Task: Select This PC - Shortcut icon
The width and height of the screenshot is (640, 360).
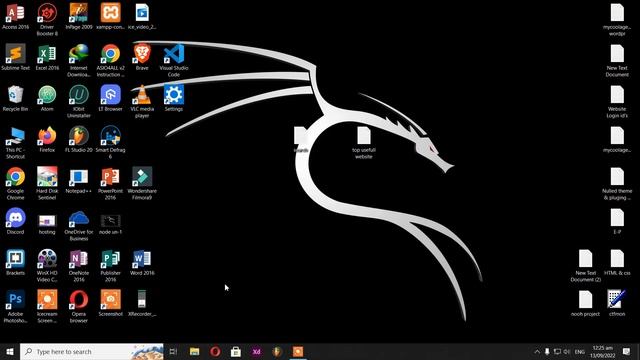Action: pos(16,142)
